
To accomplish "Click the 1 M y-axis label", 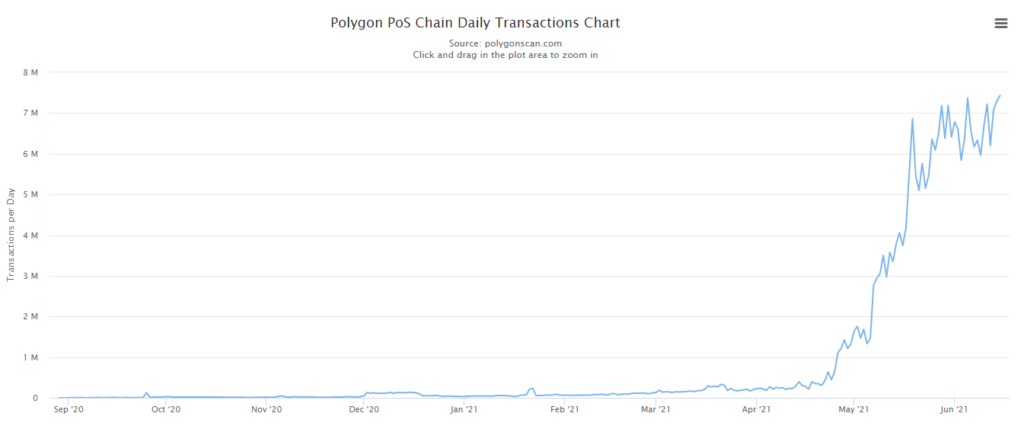I will pos(30,358).
